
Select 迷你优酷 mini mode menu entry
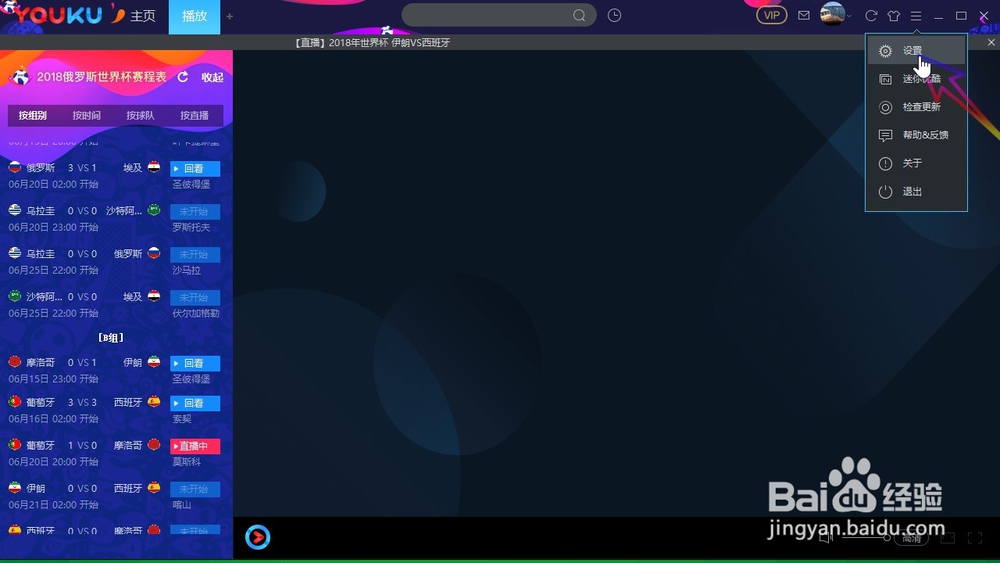[916, 79]
